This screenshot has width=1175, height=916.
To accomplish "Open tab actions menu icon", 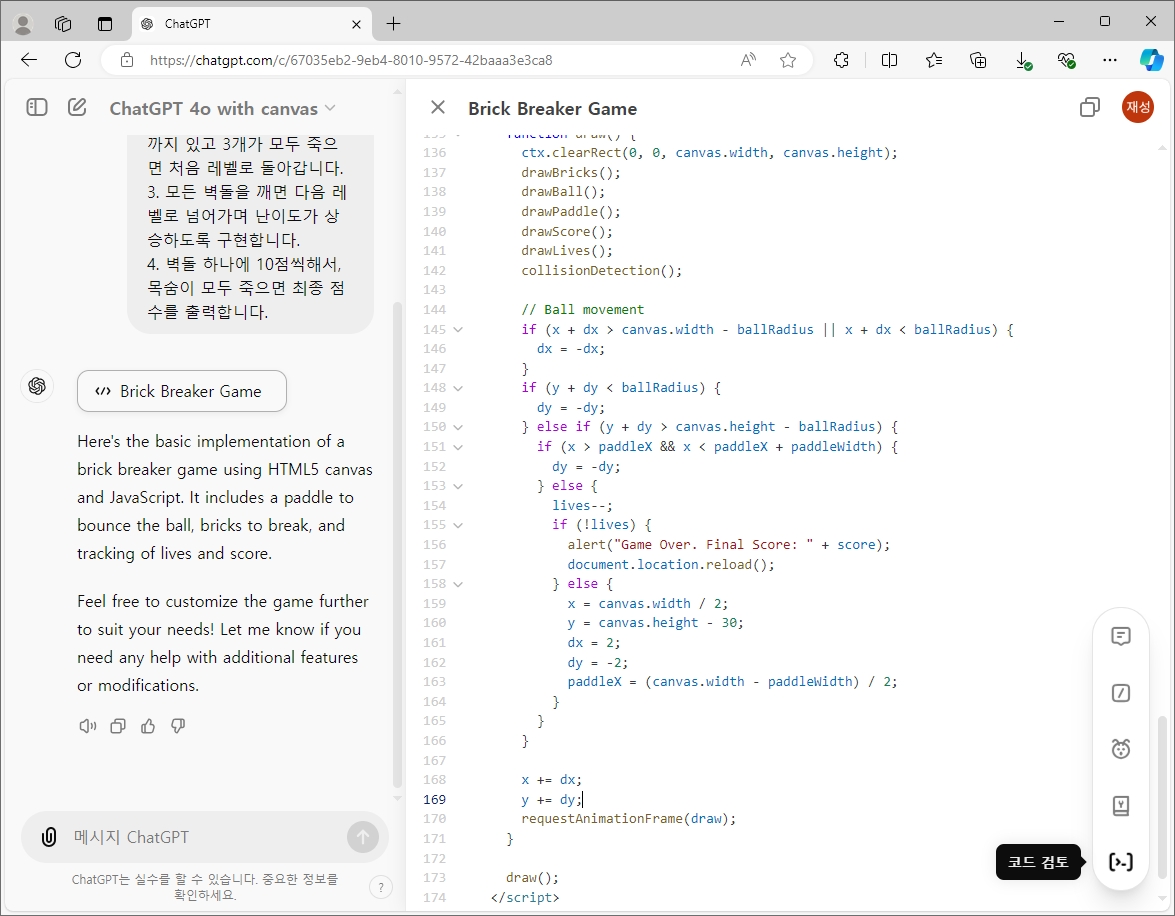I will click(x=105, y=24).
